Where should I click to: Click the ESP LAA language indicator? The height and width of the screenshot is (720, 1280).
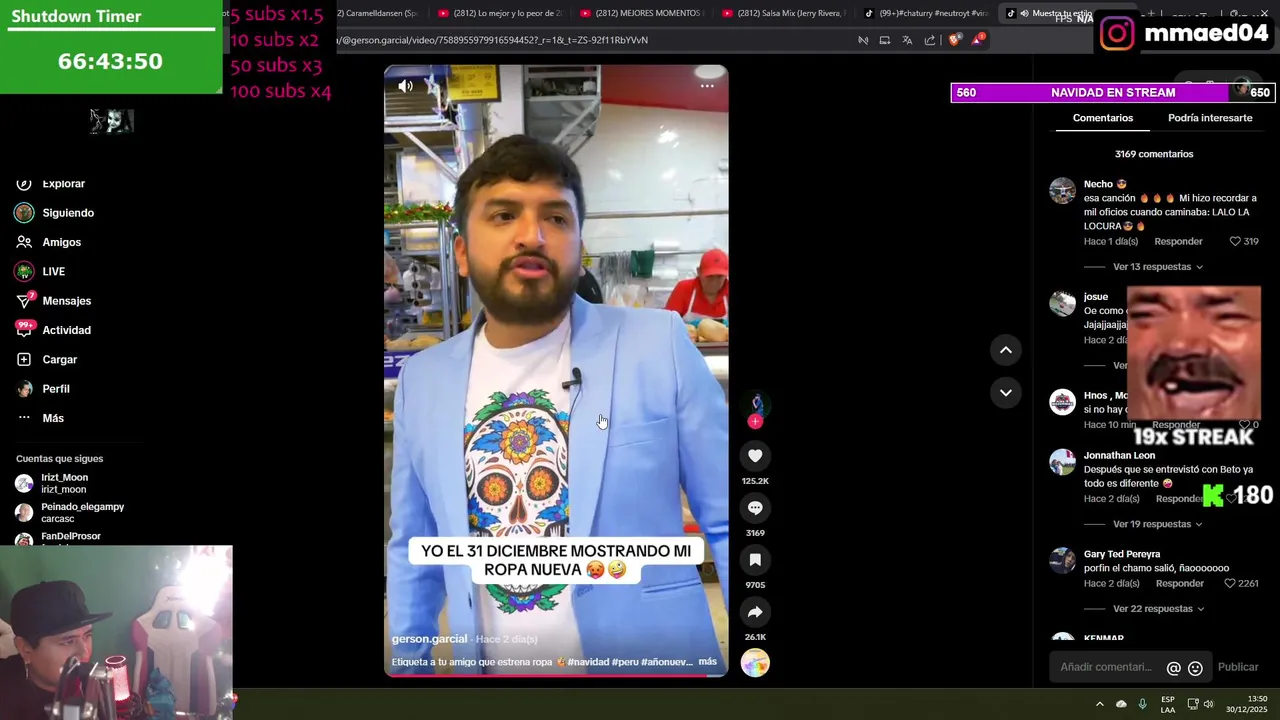click(1168, 704)
